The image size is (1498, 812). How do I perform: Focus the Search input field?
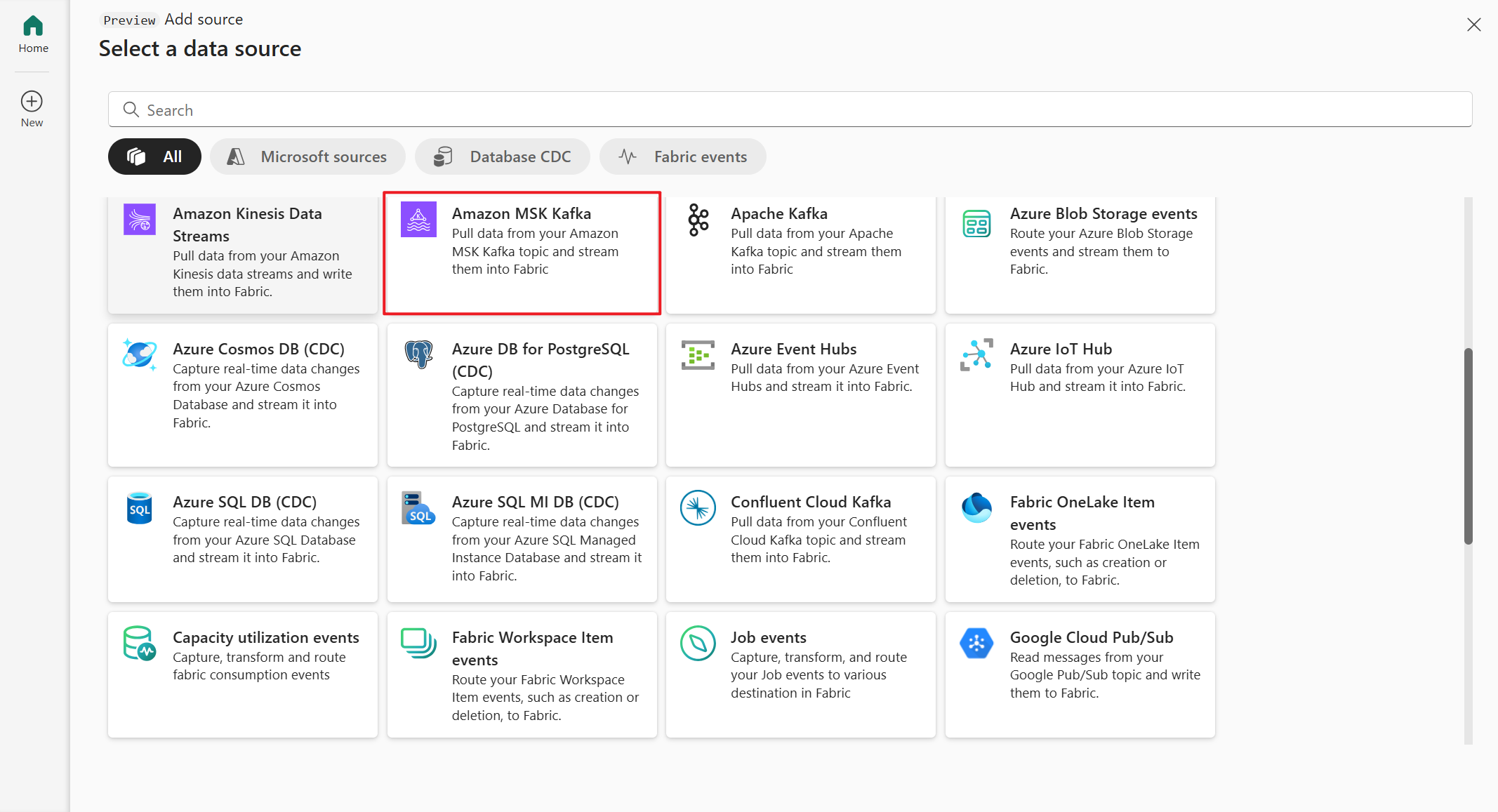pos(790,109)
